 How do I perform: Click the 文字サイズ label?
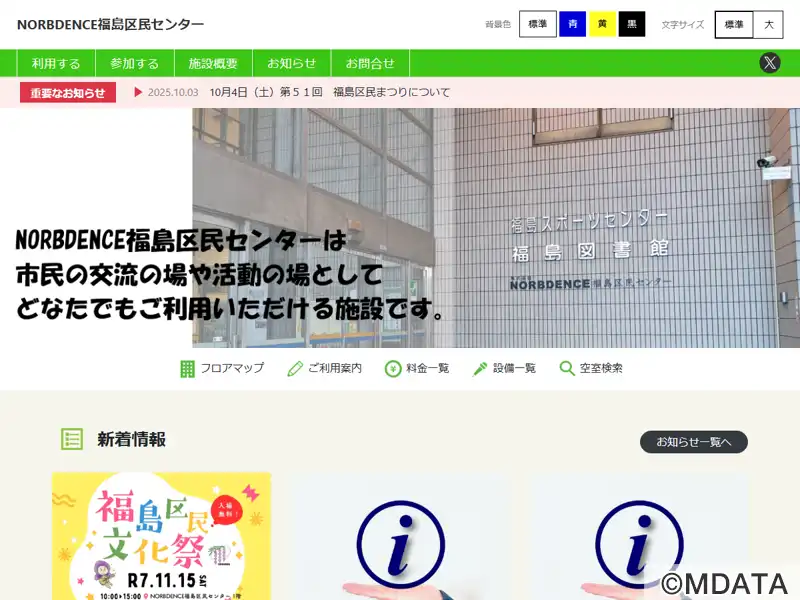[683, 24]
